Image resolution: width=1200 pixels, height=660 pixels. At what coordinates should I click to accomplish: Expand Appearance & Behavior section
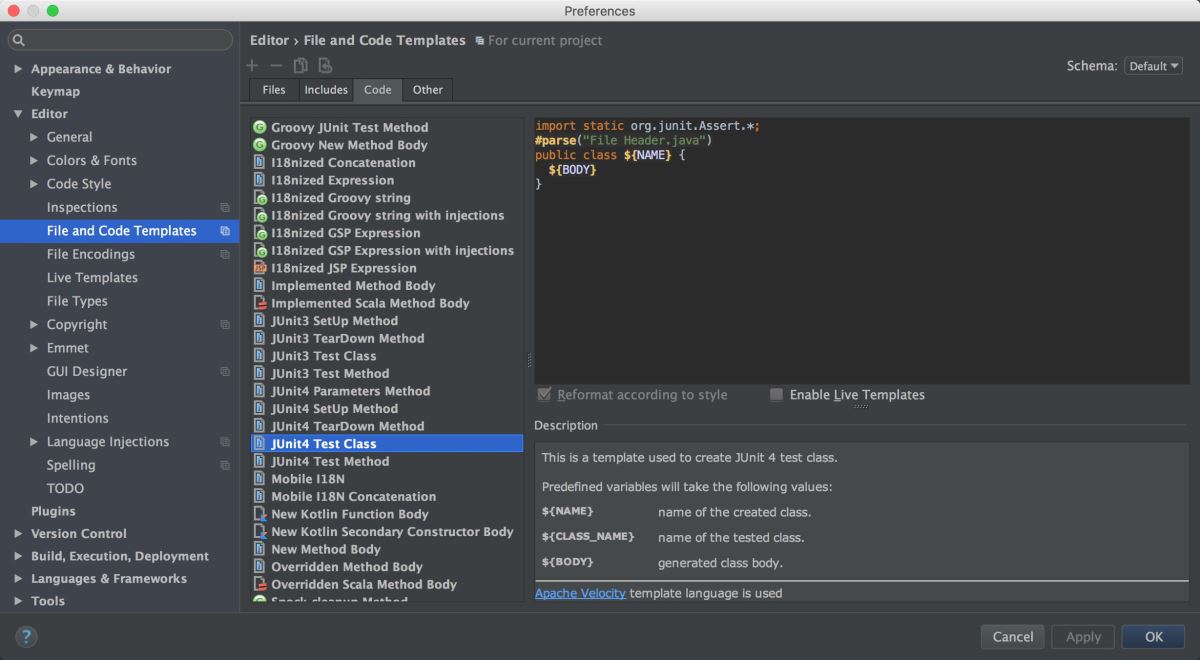[x=18, y=69]
